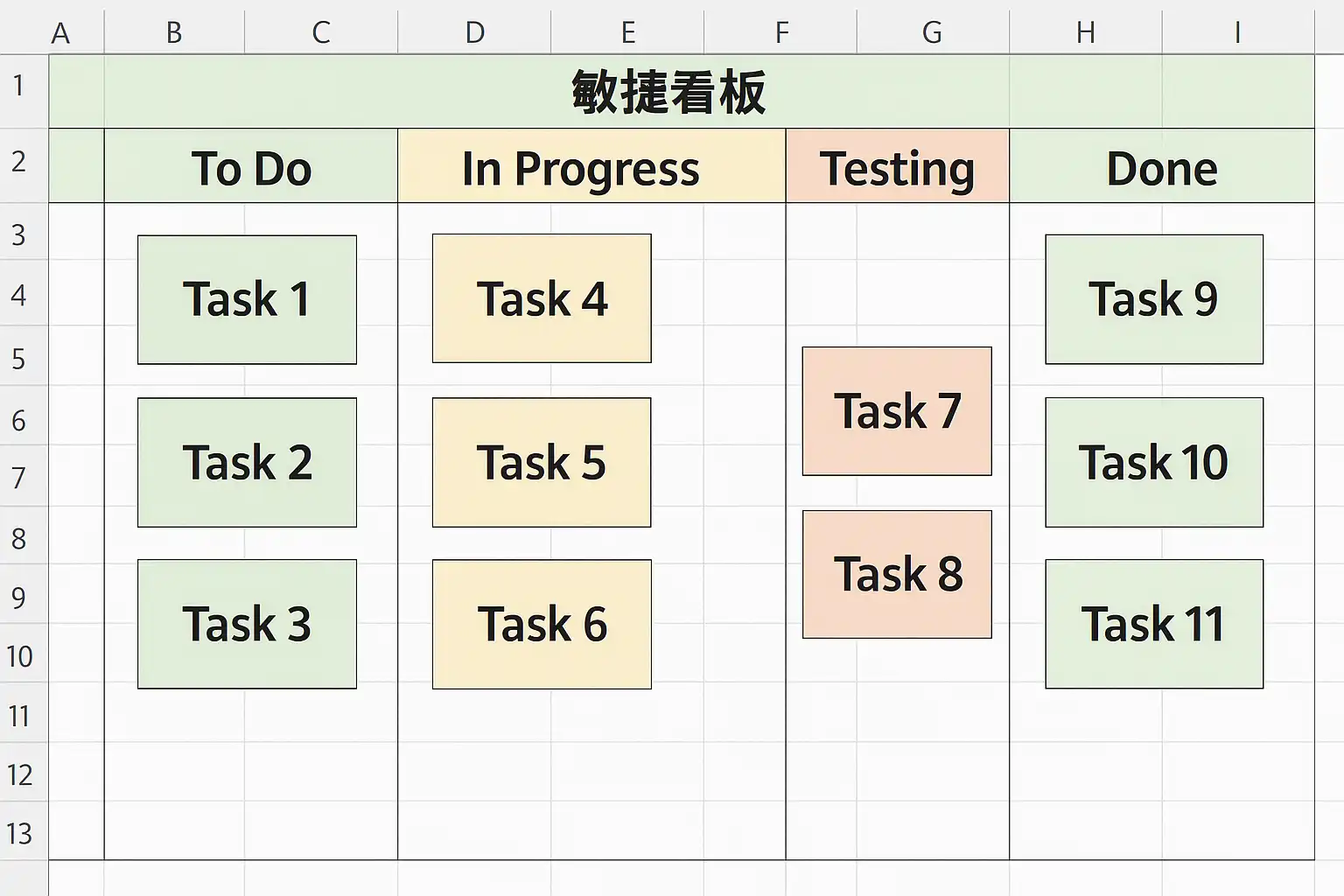
Task: Select the In Progress header cell
Action: [591, 166]
